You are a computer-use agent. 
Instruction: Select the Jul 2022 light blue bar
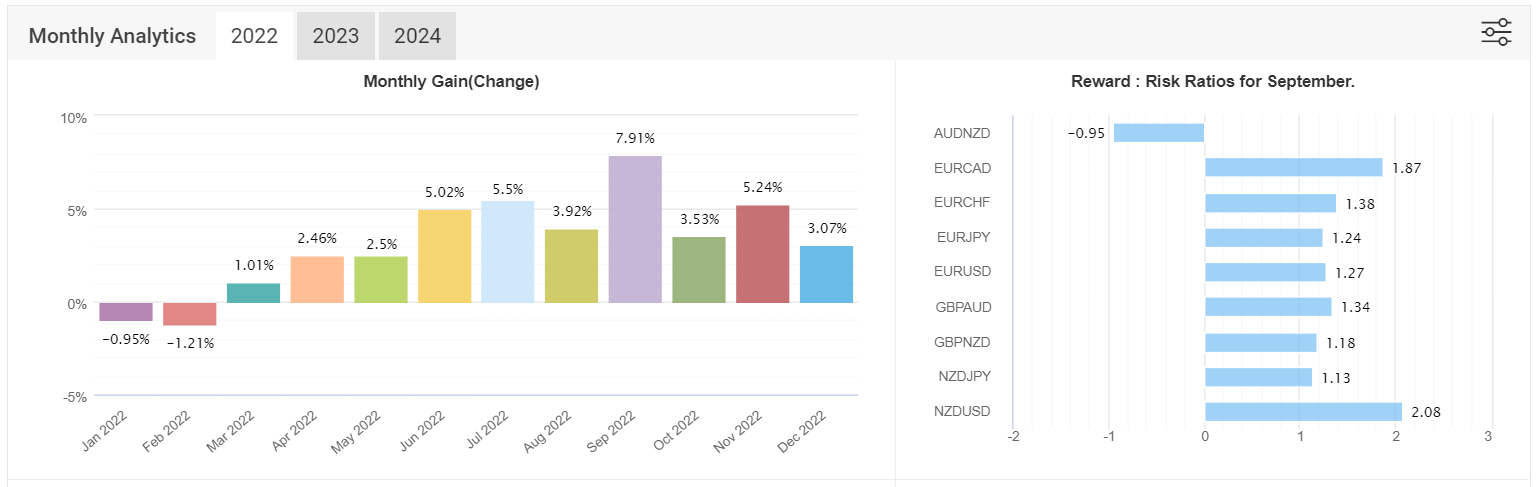pyautogui.click(x=508, y=252)
